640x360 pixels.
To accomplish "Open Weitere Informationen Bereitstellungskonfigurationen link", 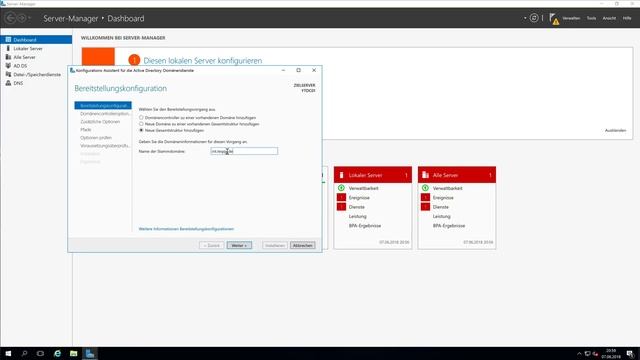I will [186, 229].
